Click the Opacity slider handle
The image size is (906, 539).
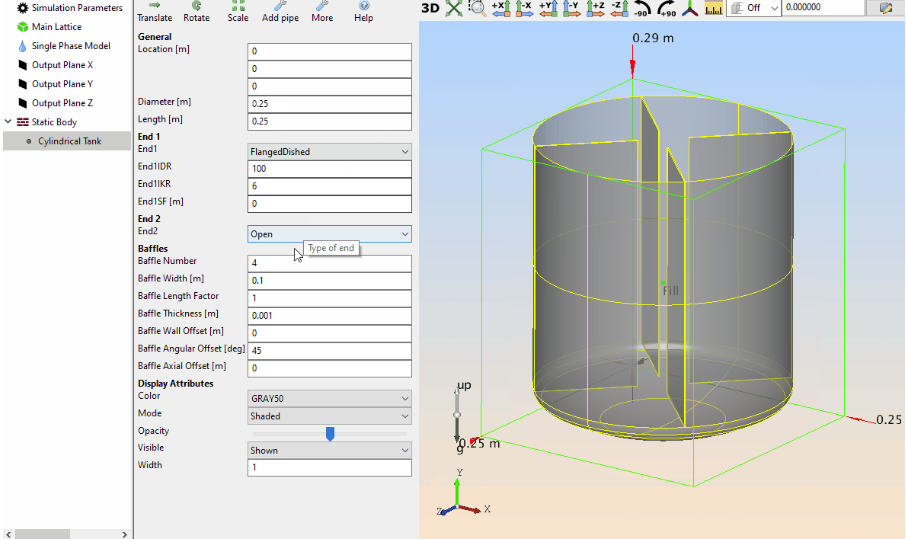click(x=330, y=433)
